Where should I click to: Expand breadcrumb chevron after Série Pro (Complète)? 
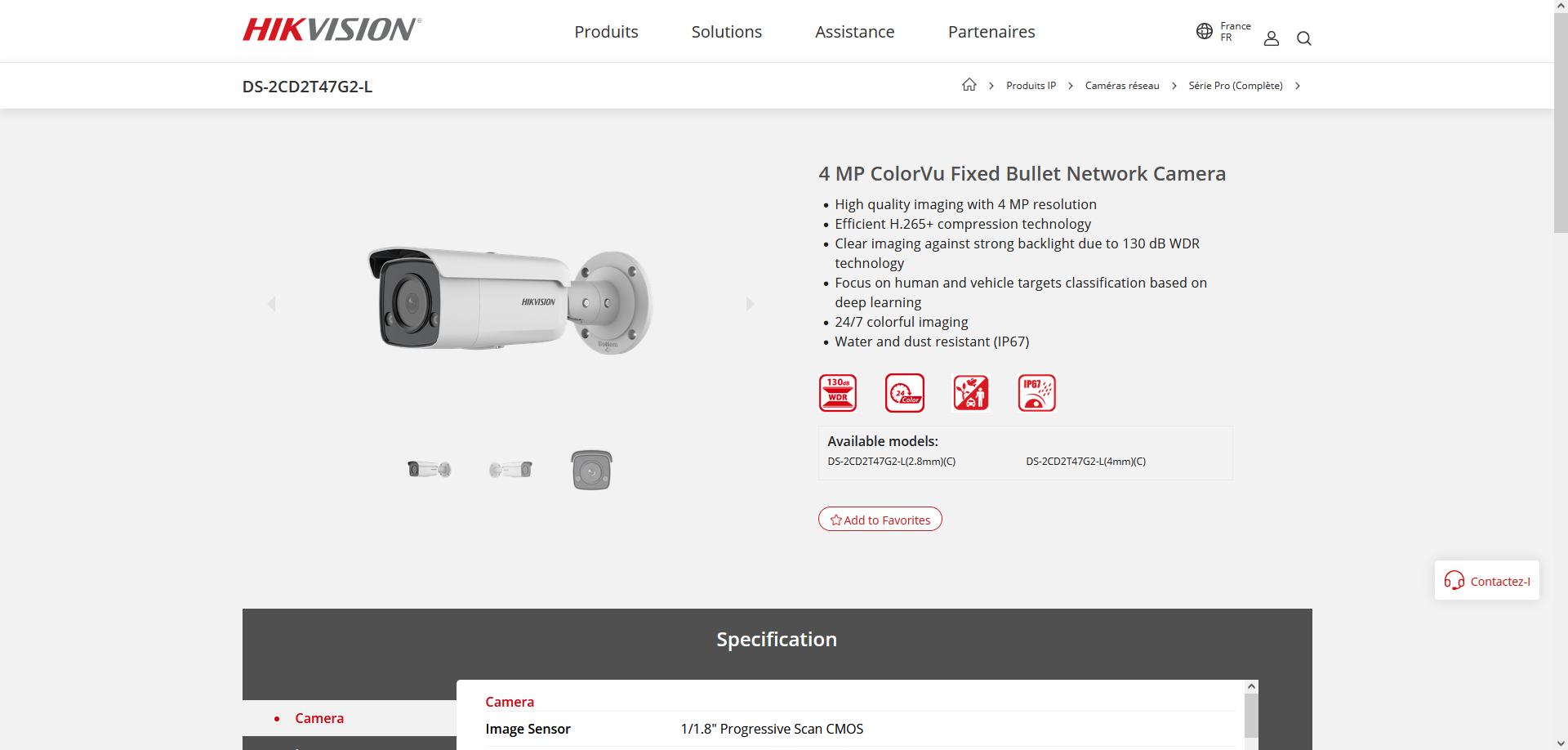coord(1298,86)
